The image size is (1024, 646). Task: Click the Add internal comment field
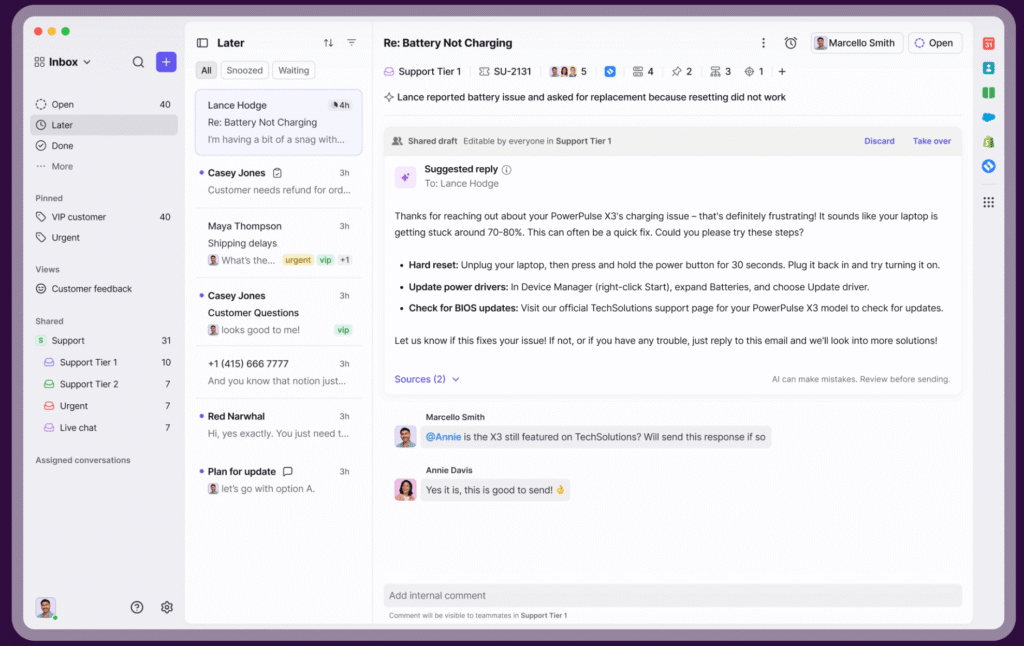coord(672,595)
